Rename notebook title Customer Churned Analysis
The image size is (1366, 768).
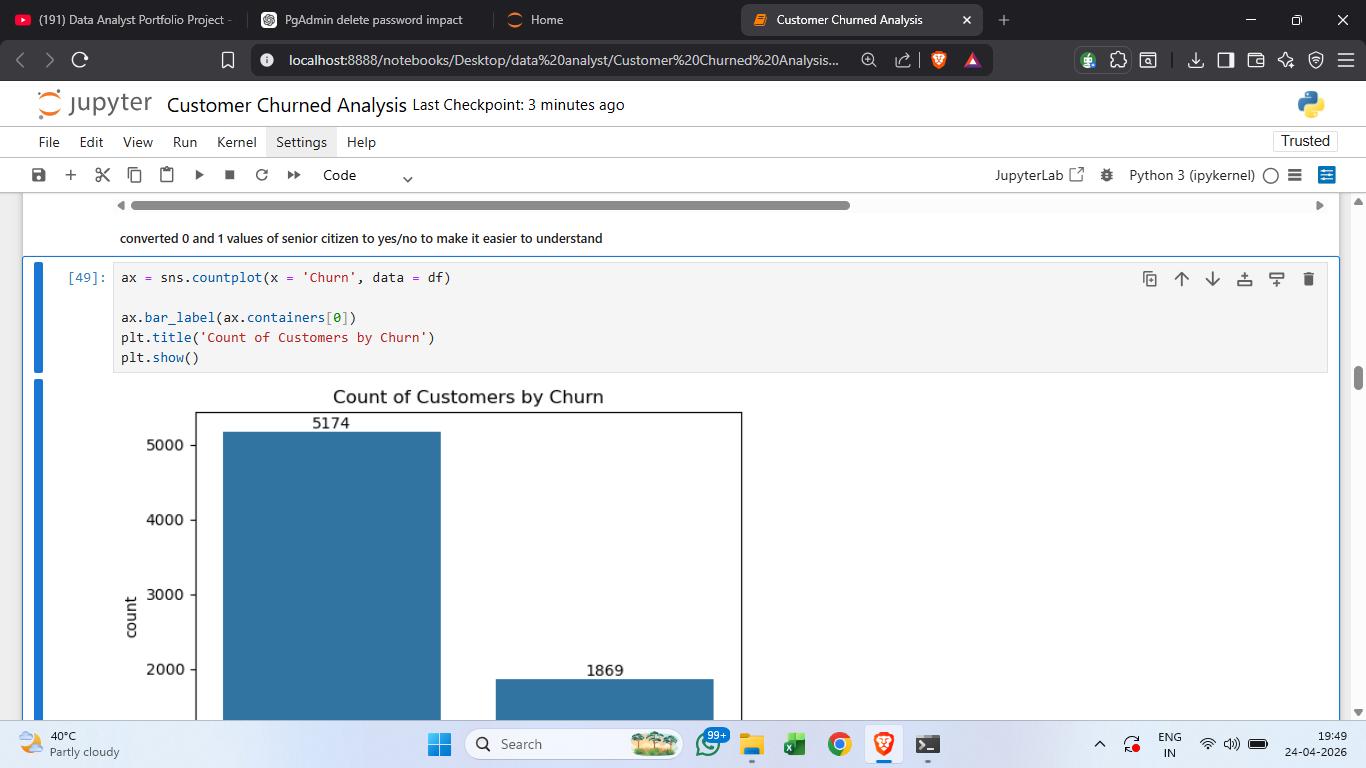(x=287, y=105)
